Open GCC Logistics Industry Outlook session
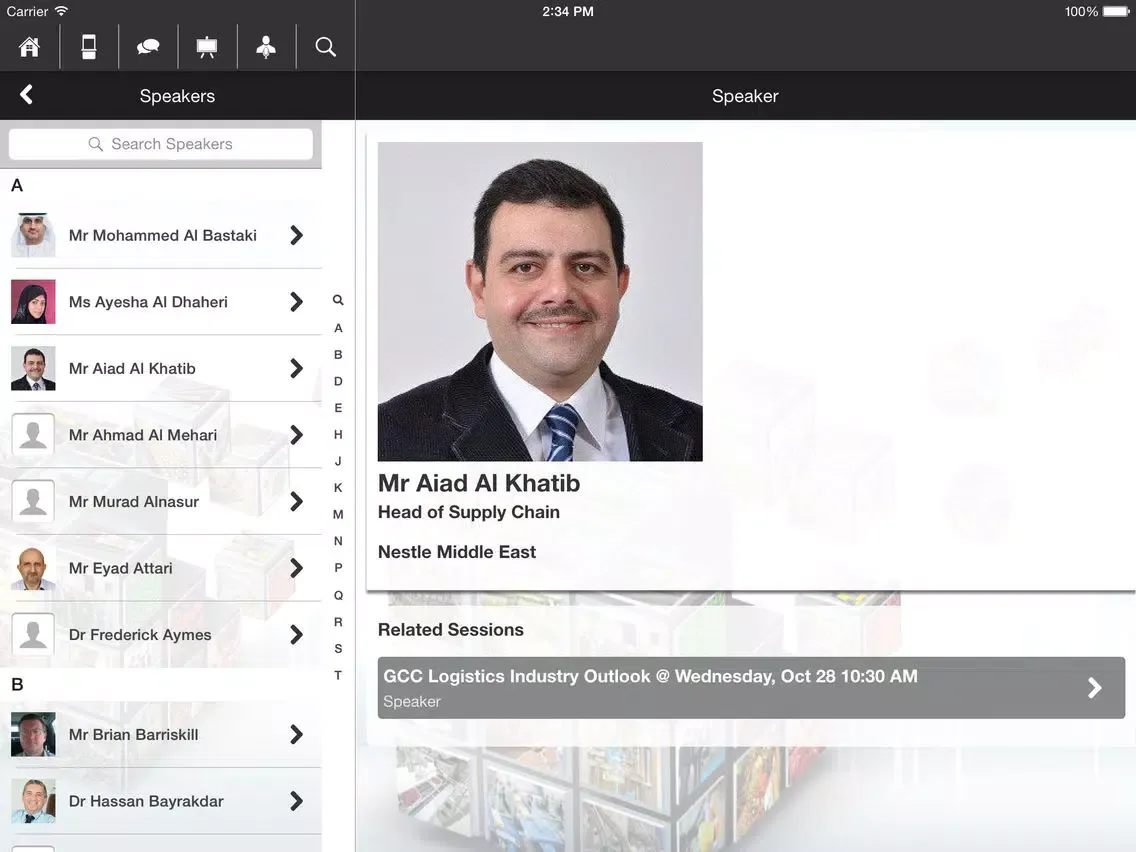Screen dimensions: 1136x852 pos(751,688)
